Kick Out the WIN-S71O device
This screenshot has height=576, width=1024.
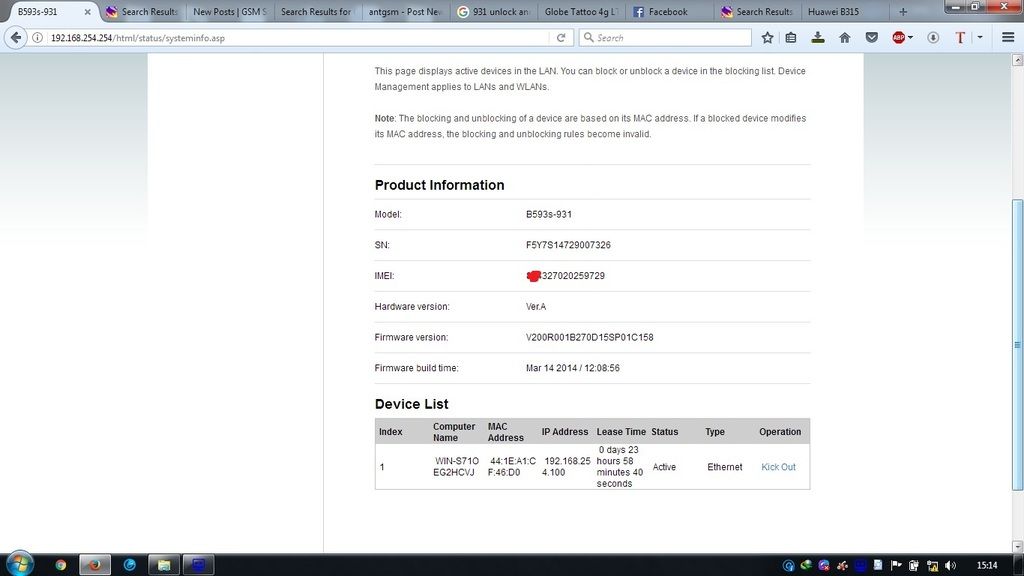coord(778,467)
